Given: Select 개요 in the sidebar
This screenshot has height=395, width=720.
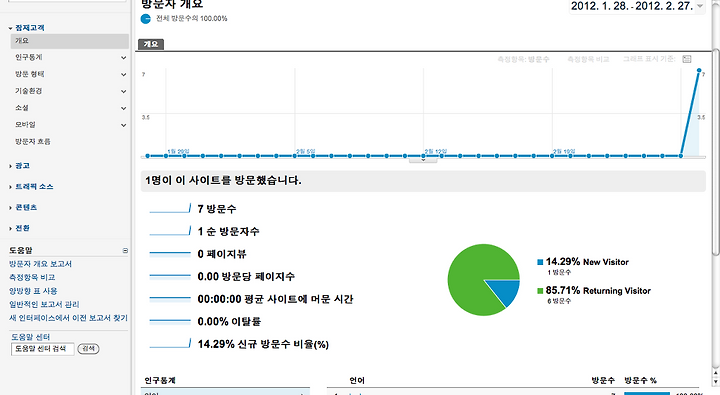Looking at the screenshot, I should 69,41.
